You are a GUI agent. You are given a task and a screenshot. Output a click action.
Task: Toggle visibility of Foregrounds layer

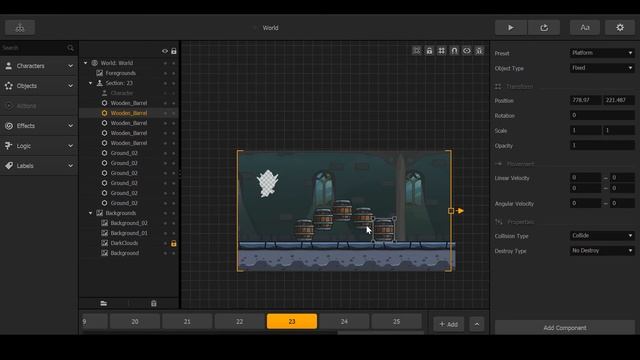point(165,73)
